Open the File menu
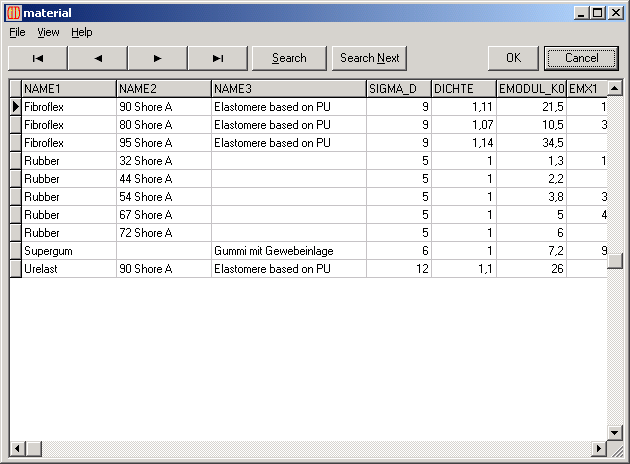 pos(17,32)
